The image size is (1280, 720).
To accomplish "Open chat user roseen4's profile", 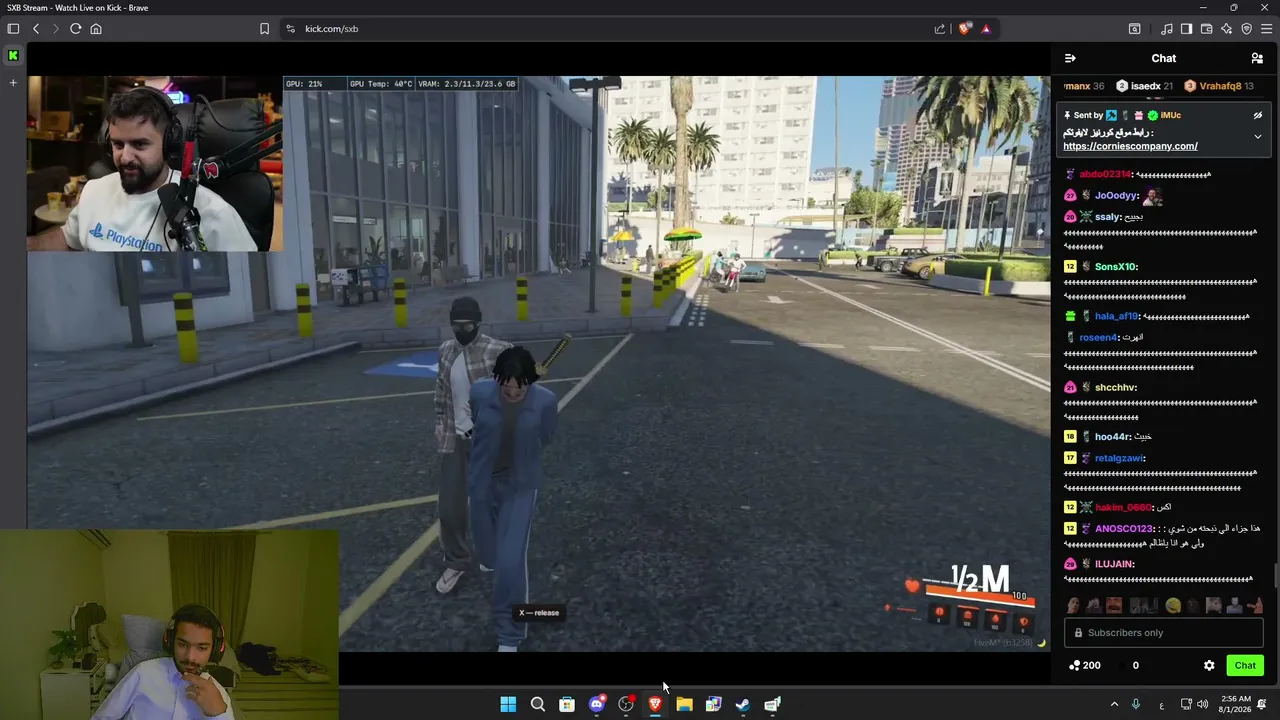I will (x=1098, y=338).
